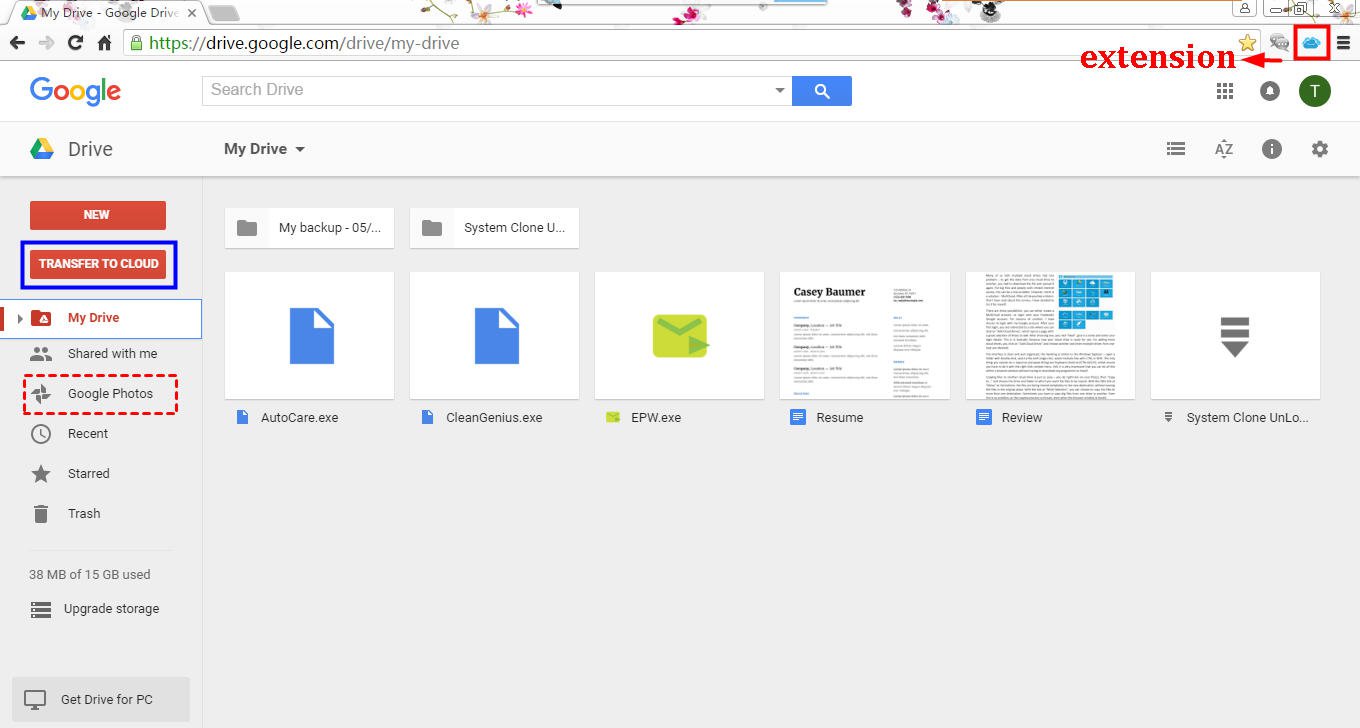Click the TRANSFER TO CLOUD button

tap(99, 264)
